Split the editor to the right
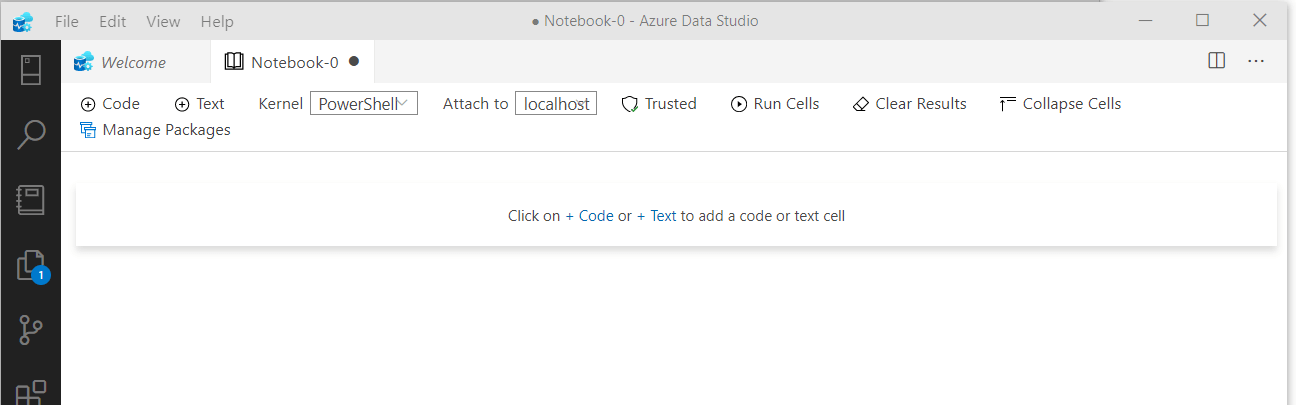Image resolution: width=1296 pixels, height=405 pixels. pos(1217,61)
